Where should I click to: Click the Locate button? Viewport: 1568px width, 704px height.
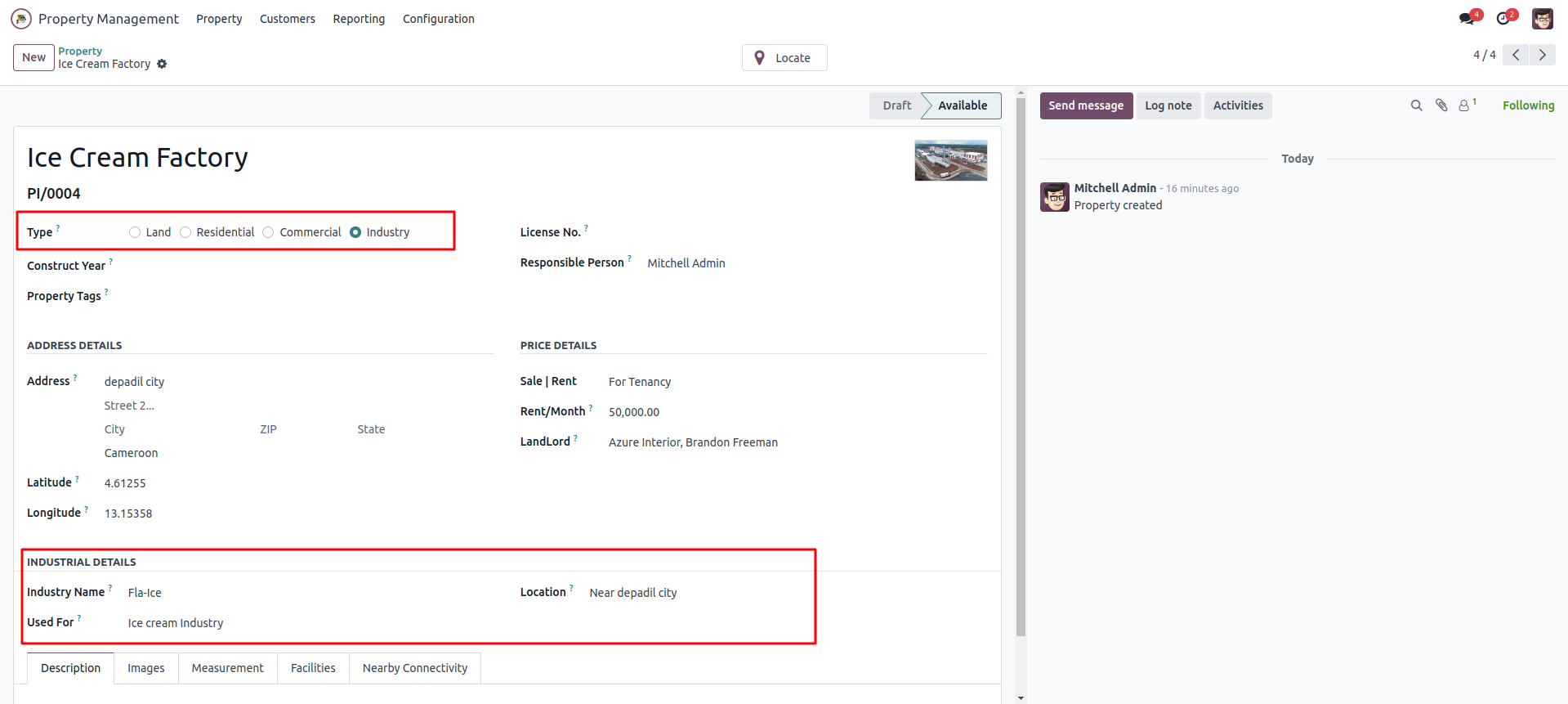pyautogui.click(x=784, y=58)
